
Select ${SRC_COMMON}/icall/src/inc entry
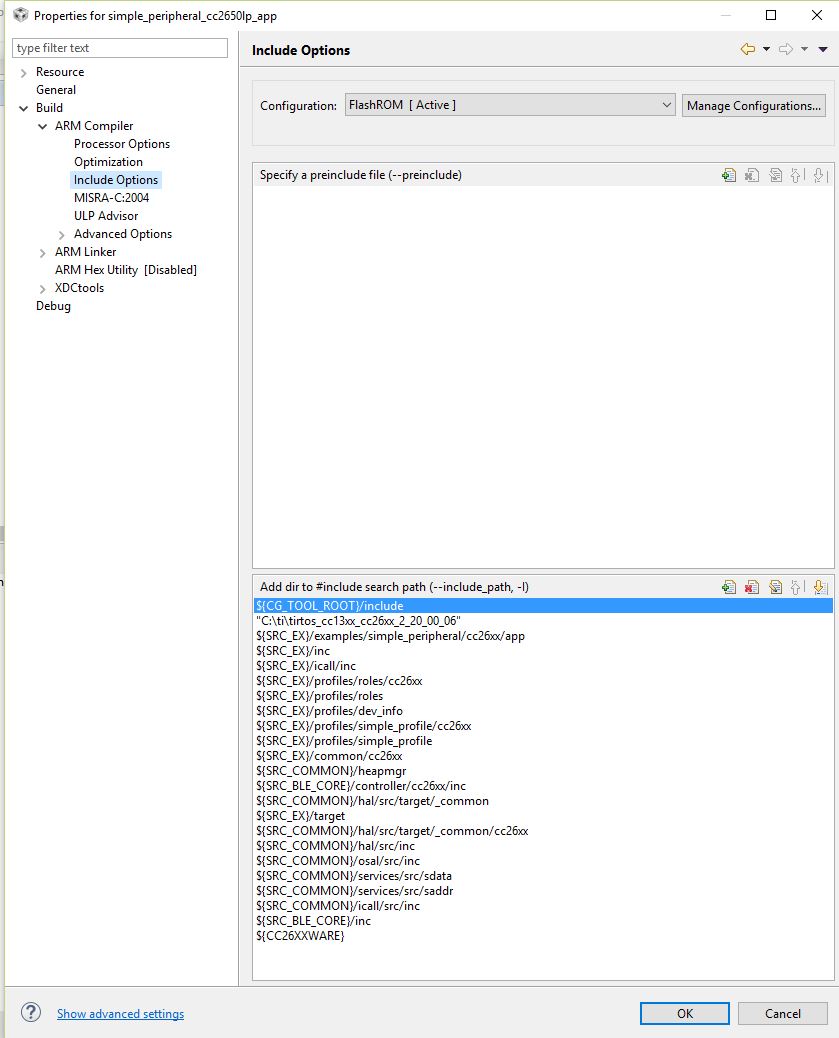pyautogui.click(x=338, y=906)
